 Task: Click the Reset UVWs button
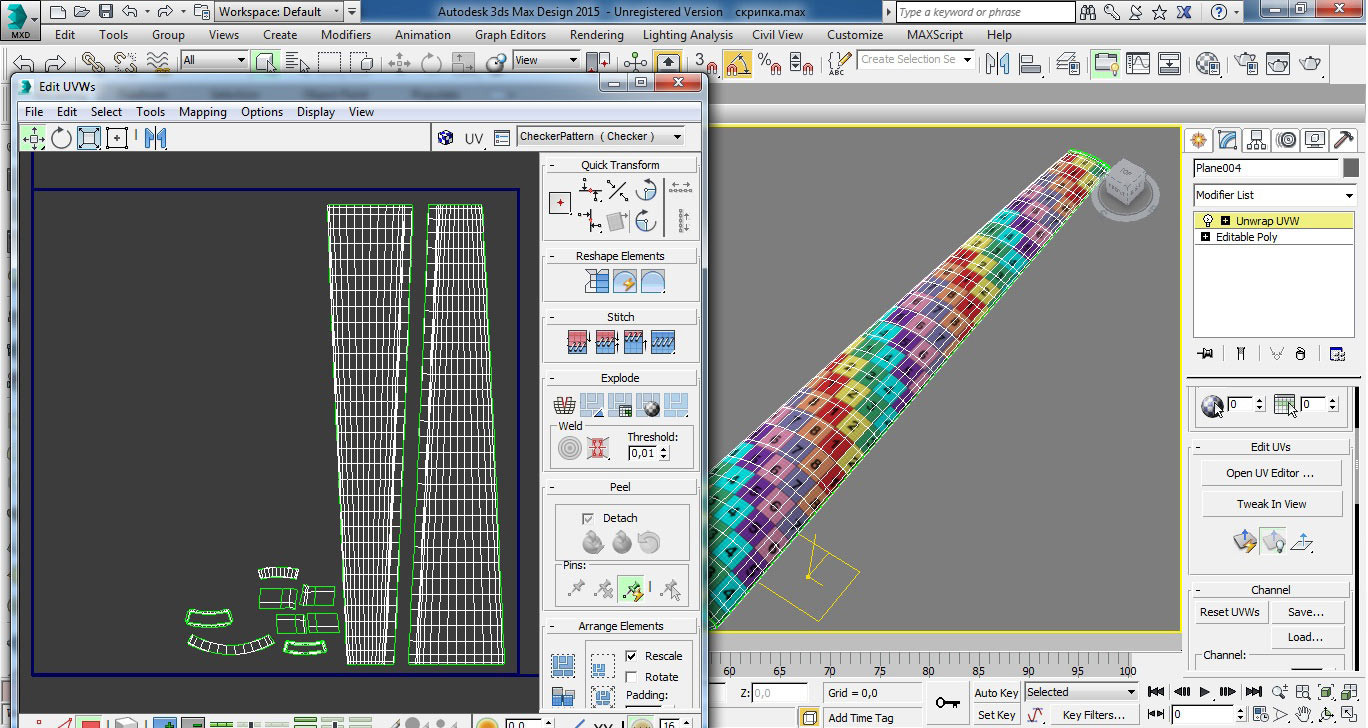(x=1230, y=612)
